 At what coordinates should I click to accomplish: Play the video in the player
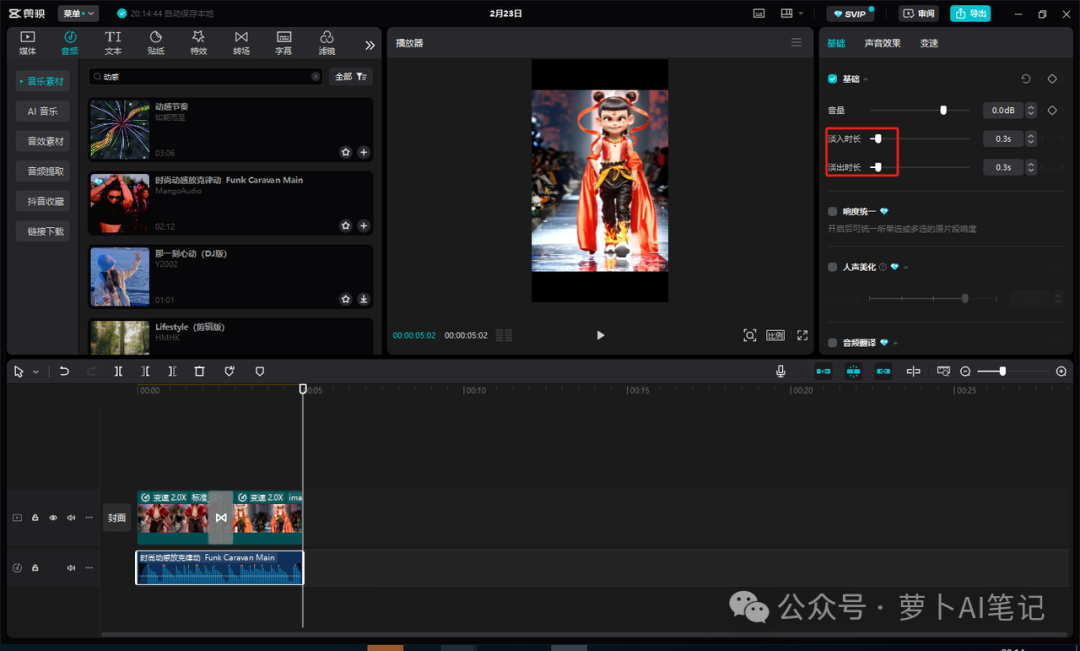click(600, 335)
